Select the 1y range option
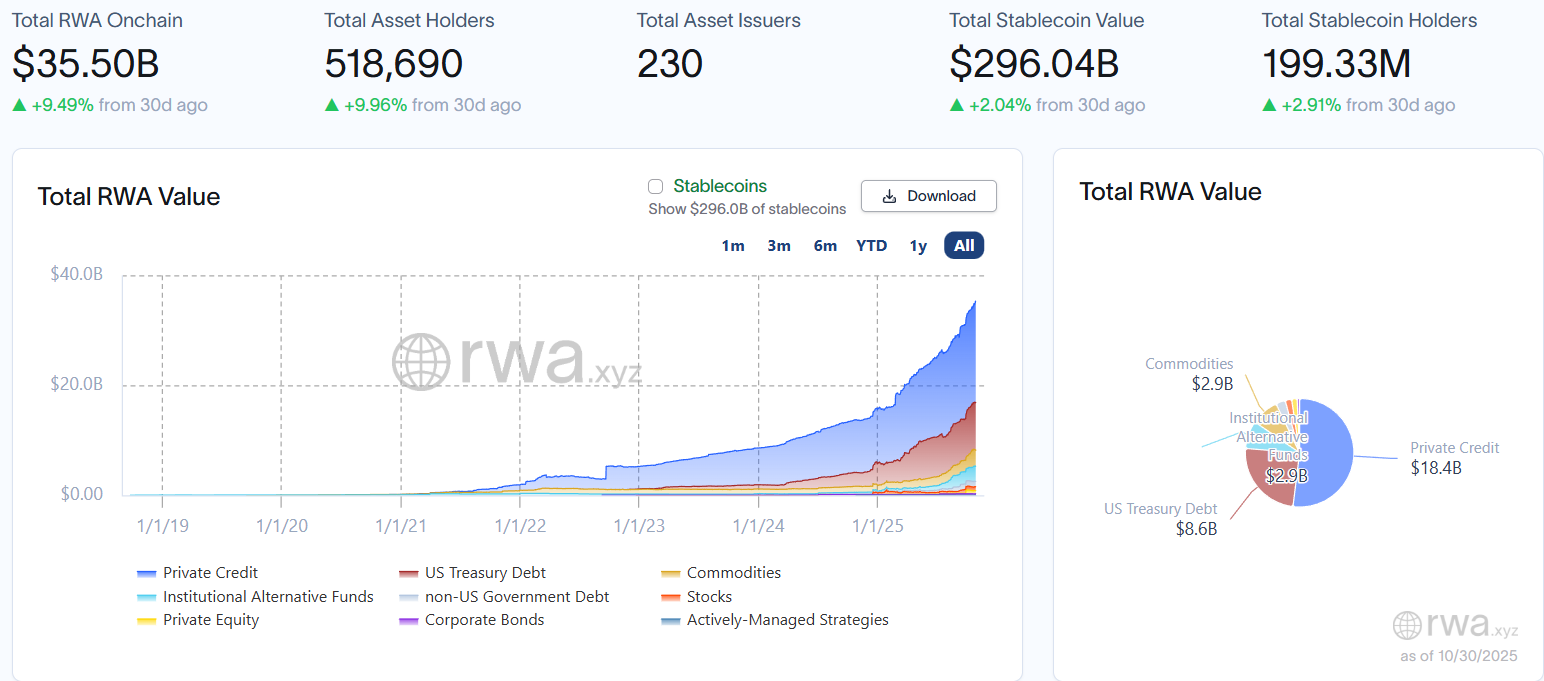The width and height of the screenshot is (1544, 681). 918,245
